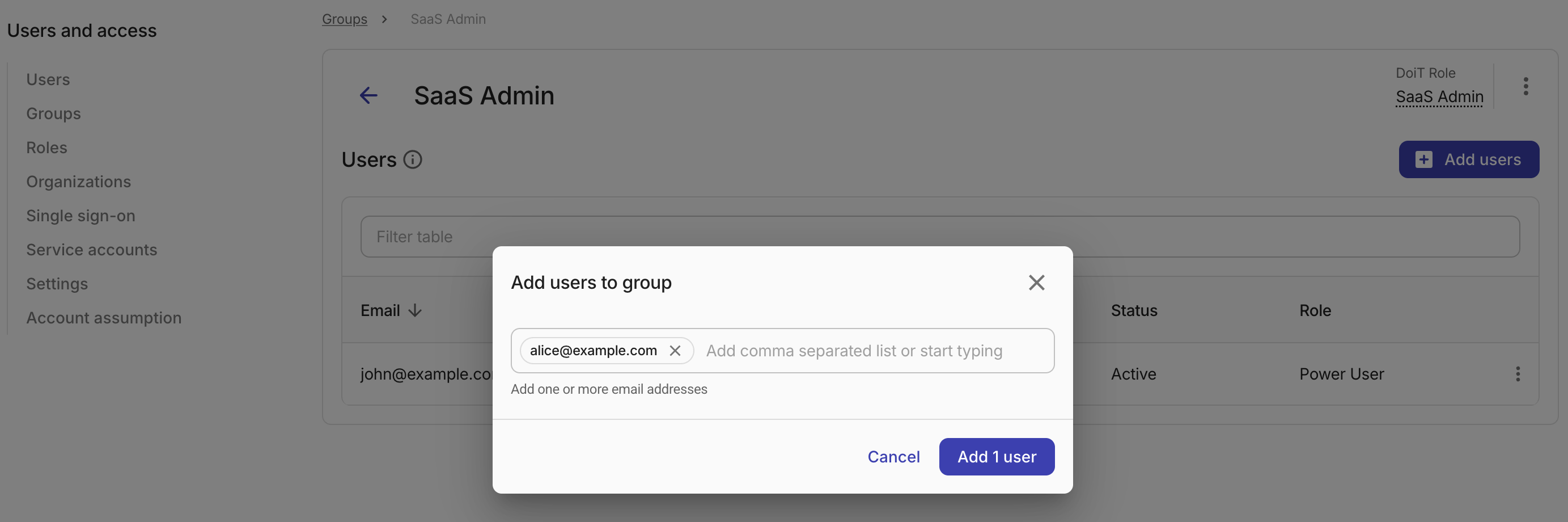Open the SaaS Admin role link
Image resolution: width=1568 pixels, height=522 pixels.
1439,97
